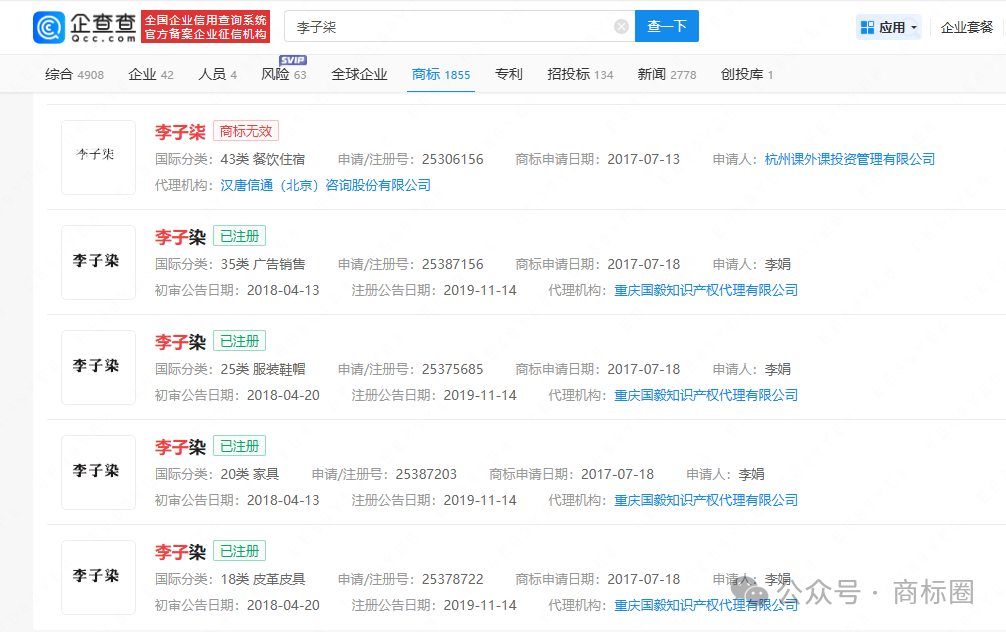1006x632 pixels.
Task: Open 李子柒 title of 20类 家具 trademark
Action: (180, 447)
